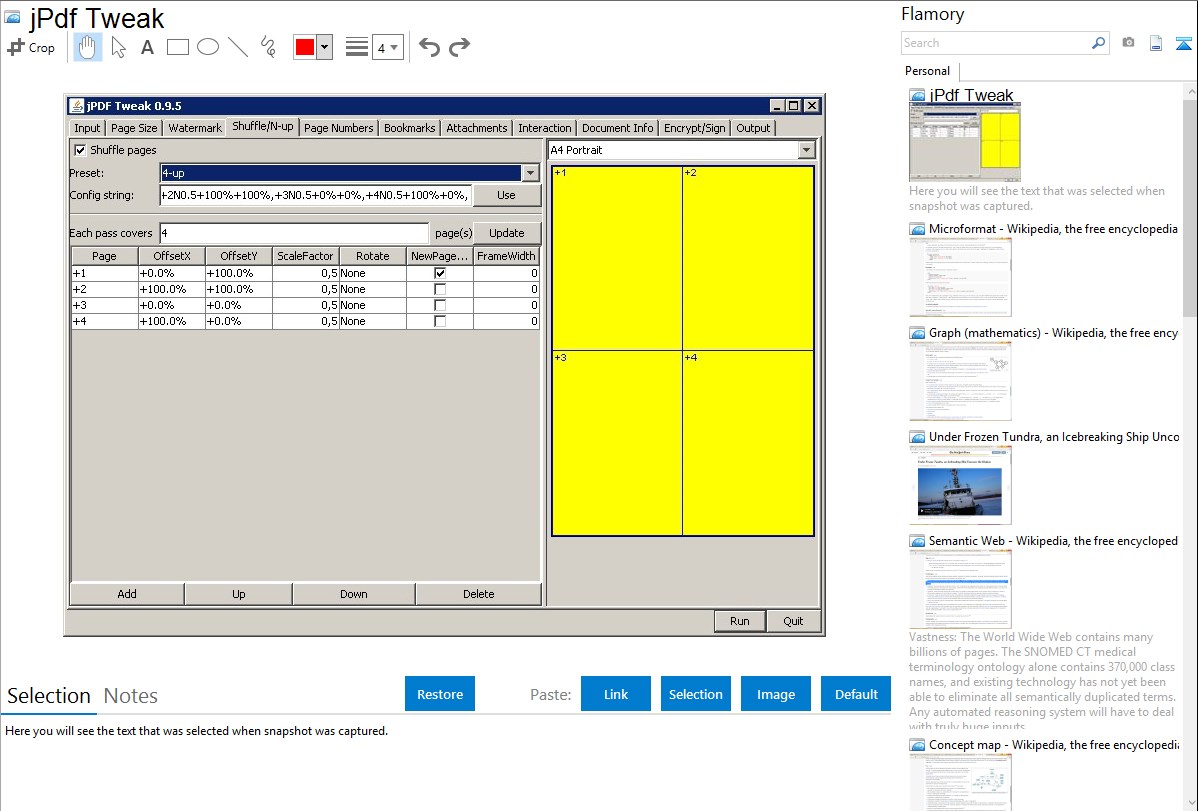Click the icon beside the jPdf Tweak snapshot entry
1198x811 pixels.
[918, 96]
